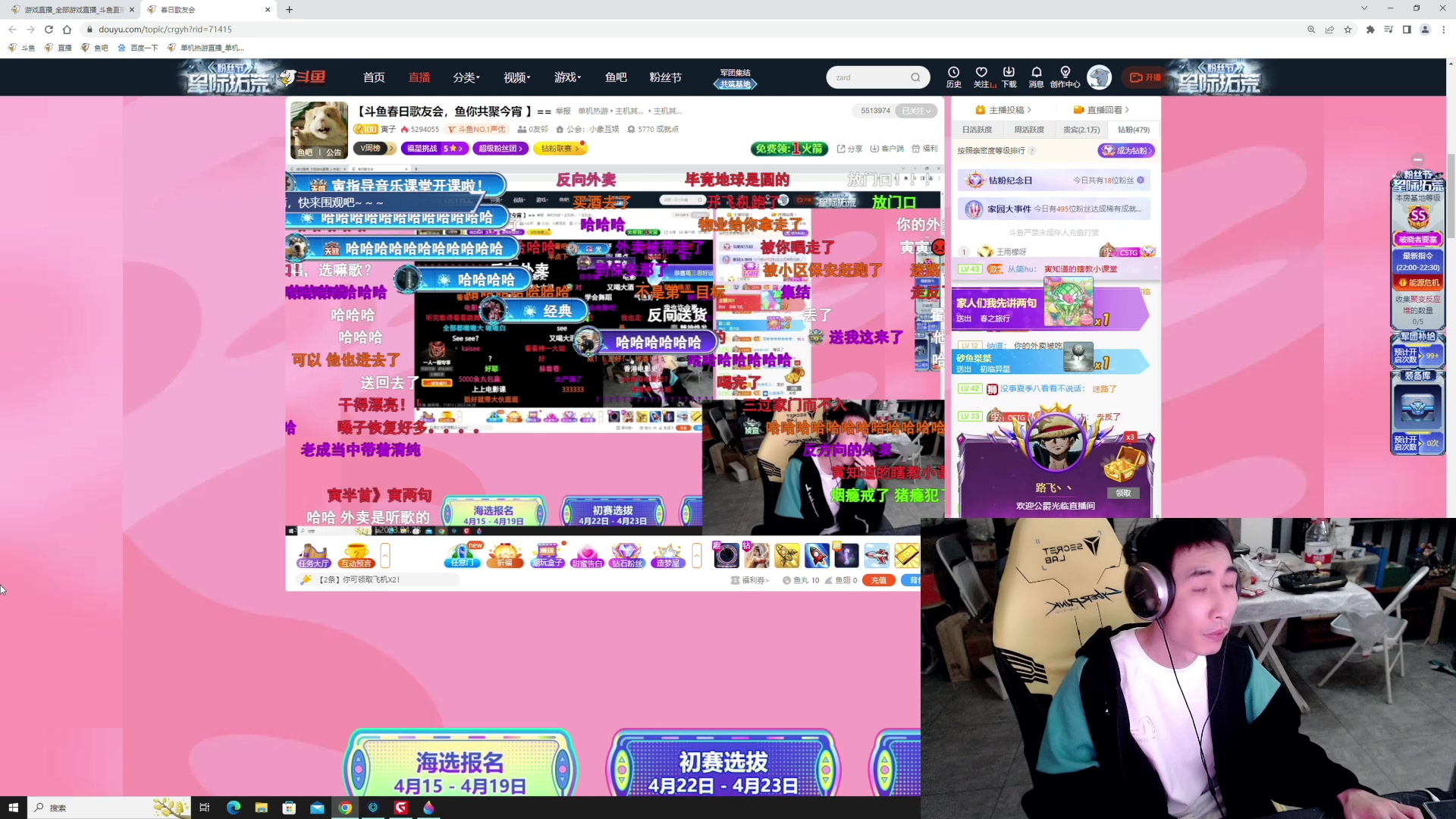The height and width of the screenshot is (819, 1456).
Task: Open the V周榜 ranking badge
Action: point(375,149)
